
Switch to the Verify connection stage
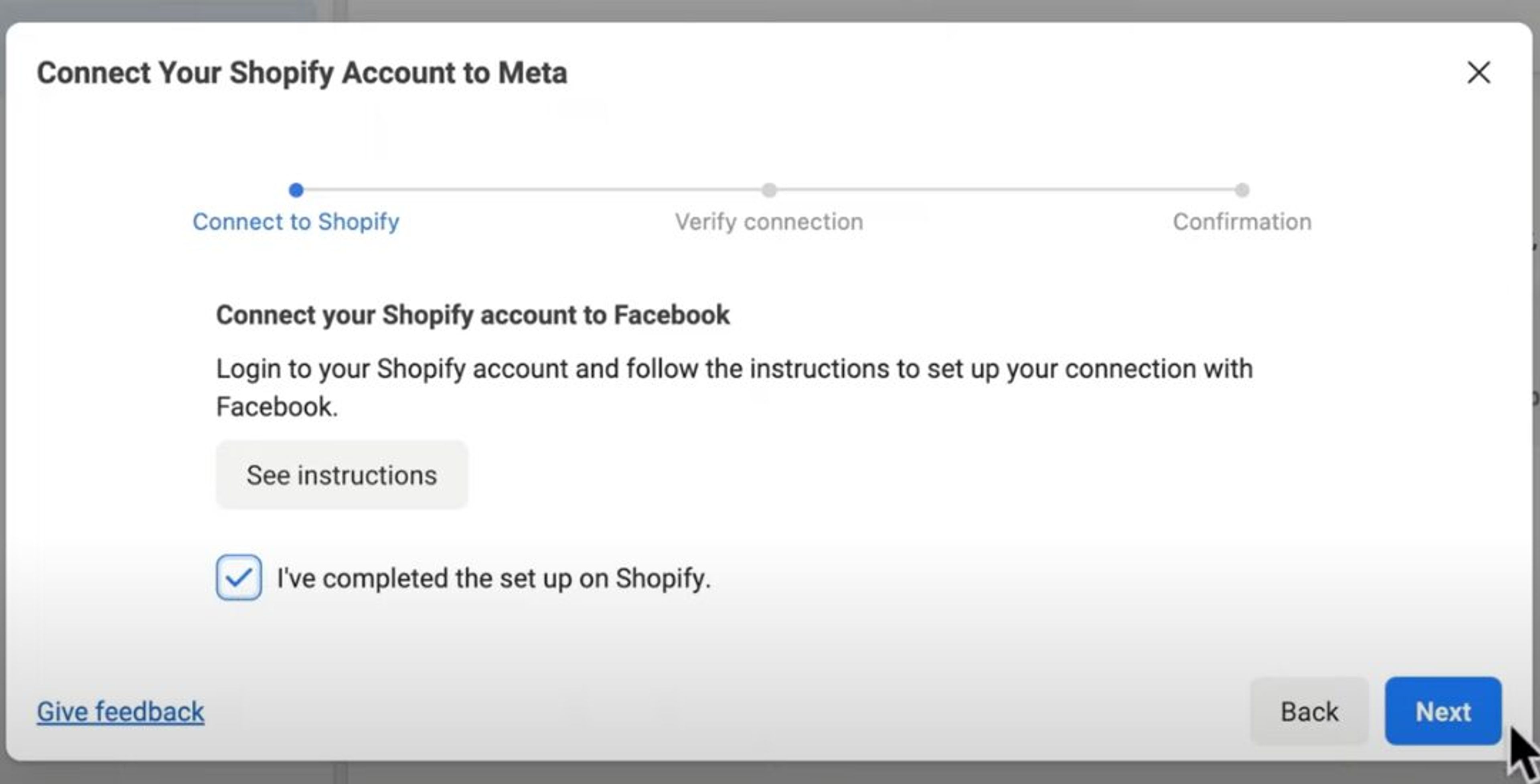pyautogui.click(x=770, y=222)
